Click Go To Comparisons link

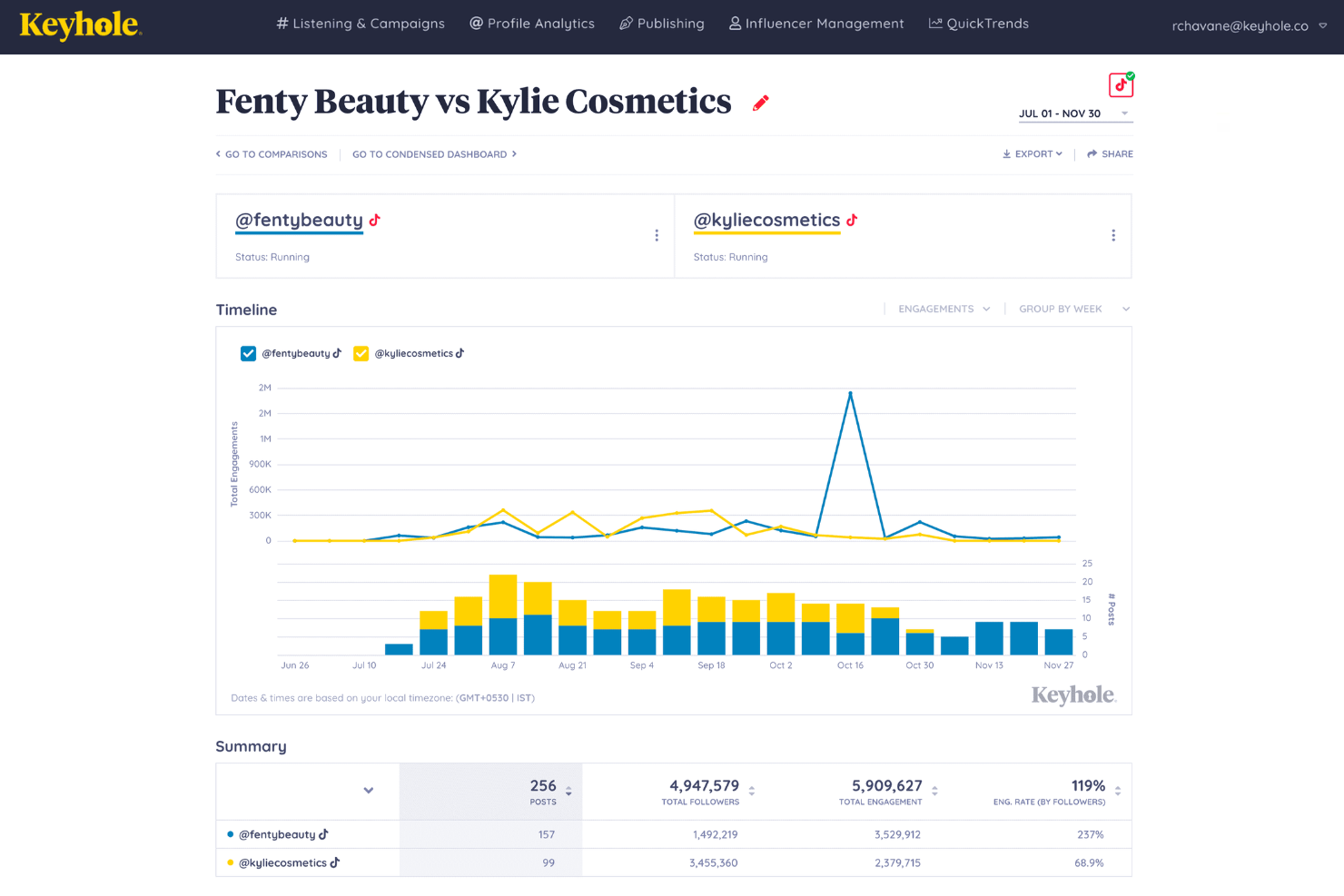coord(272,154)
